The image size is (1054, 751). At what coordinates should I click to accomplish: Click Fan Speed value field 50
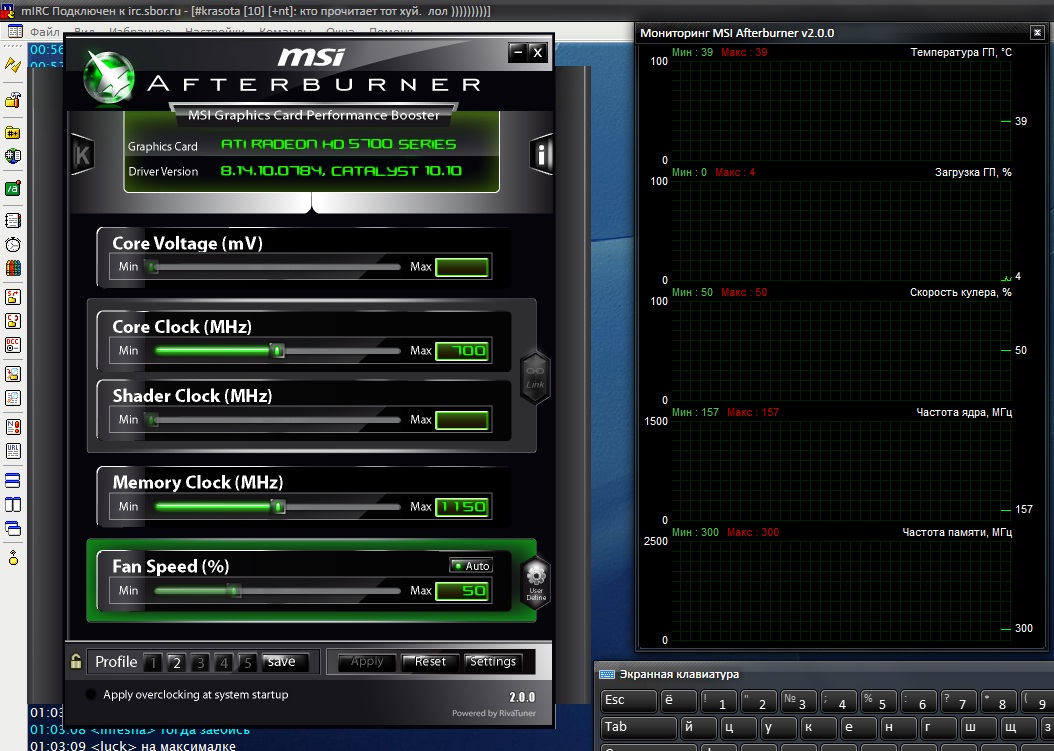click(x=462, y=590)
